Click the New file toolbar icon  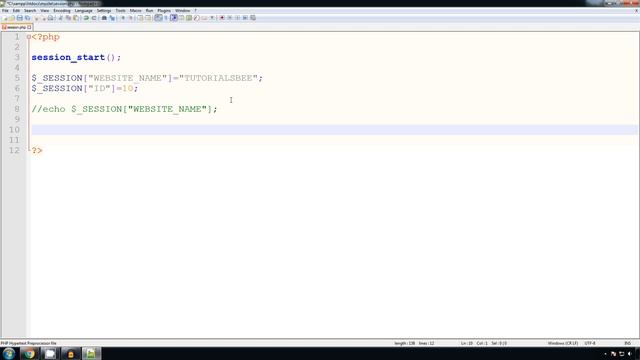click(4, 18)
